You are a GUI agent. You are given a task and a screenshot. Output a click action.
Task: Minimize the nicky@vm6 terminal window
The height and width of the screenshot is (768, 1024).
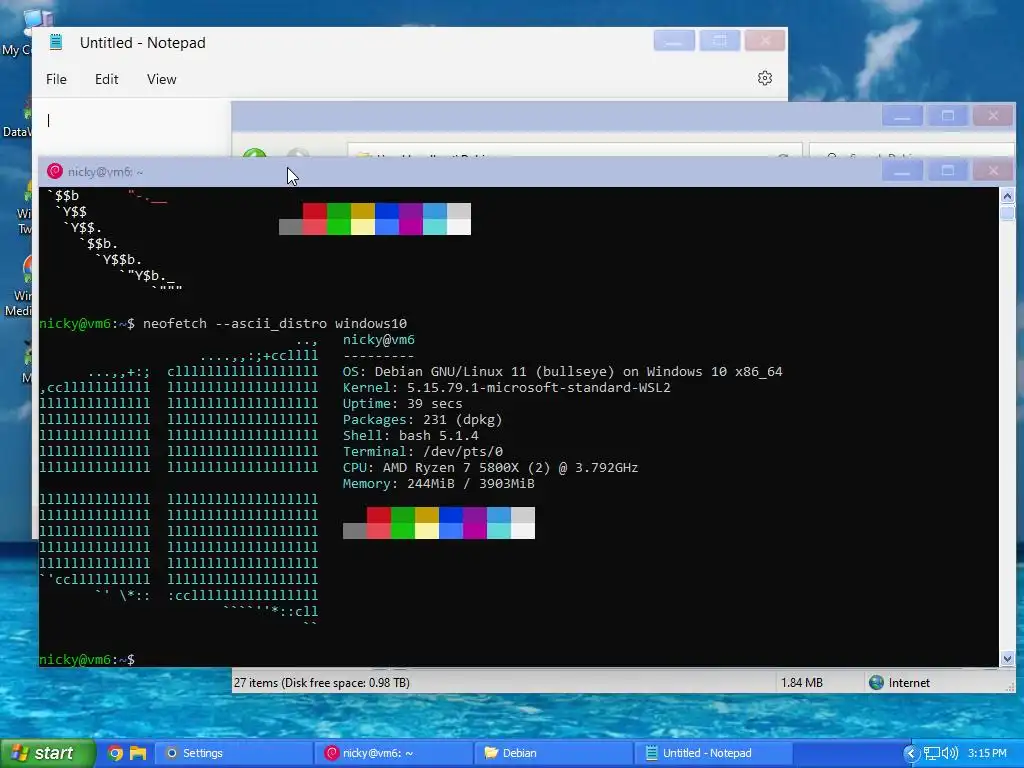click(x=902, y=170)
